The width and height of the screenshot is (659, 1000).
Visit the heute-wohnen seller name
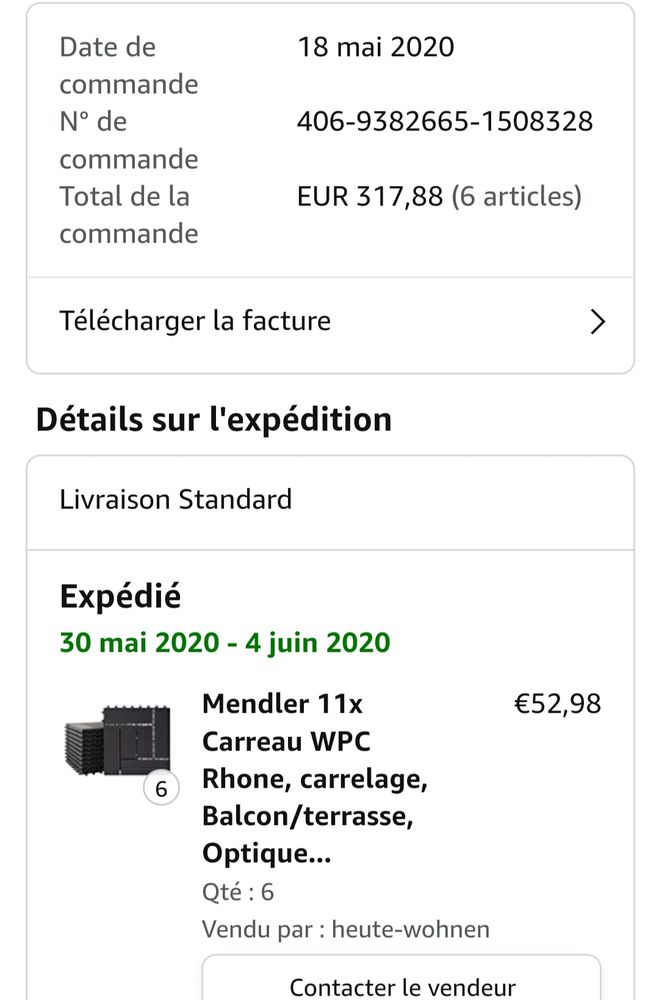click(410, 929)
